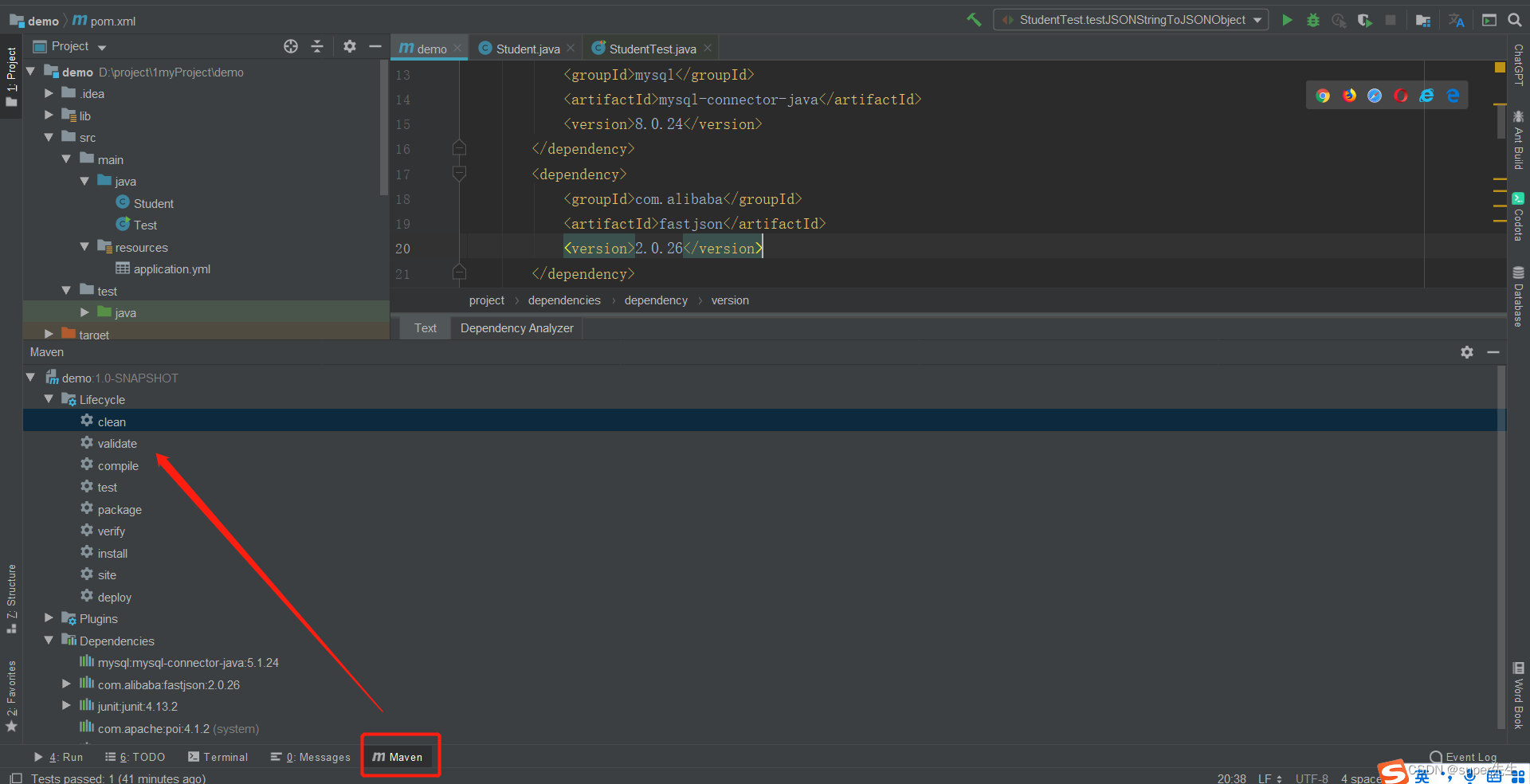Click the UTF-8 encoding status entry
Viewport: 1530px width, 784px height.
click(1311, 778)
